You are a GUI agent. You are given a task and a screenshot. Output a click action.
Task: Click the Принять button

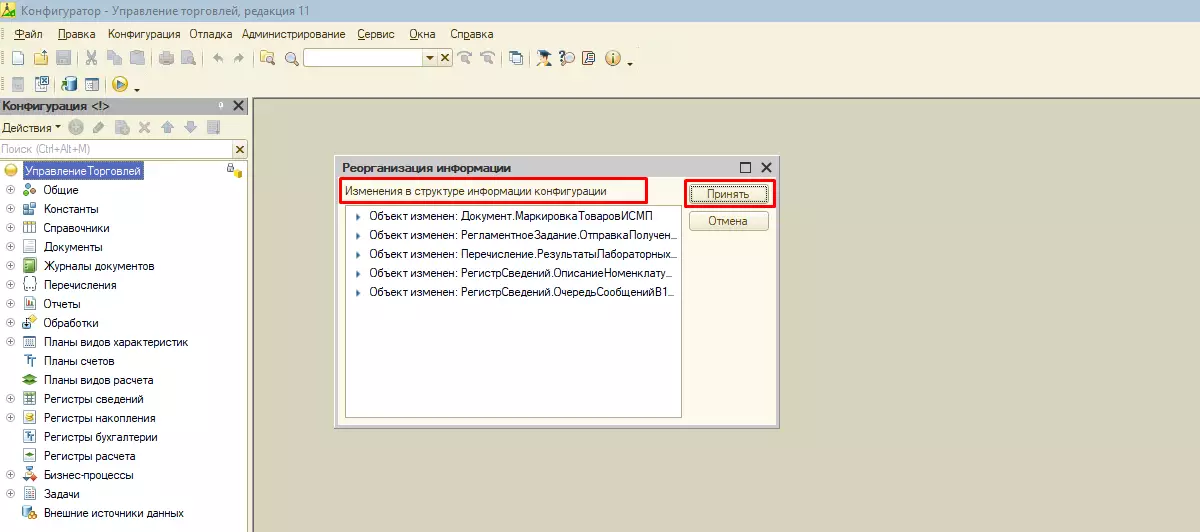(728, 194)
